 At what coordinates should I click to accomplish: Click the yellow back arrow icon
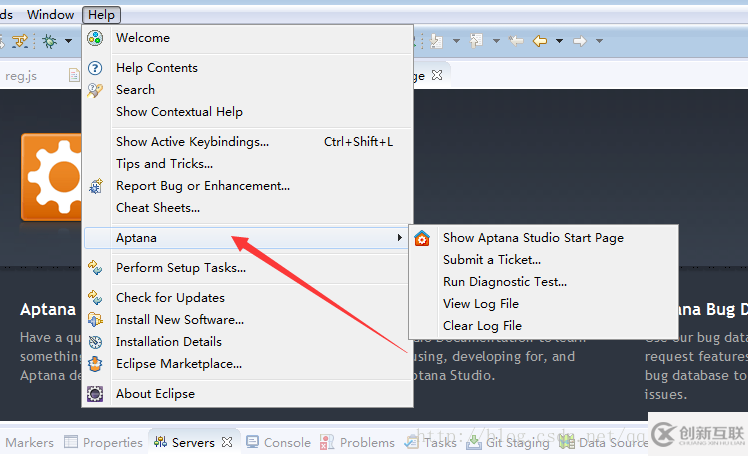540,41
